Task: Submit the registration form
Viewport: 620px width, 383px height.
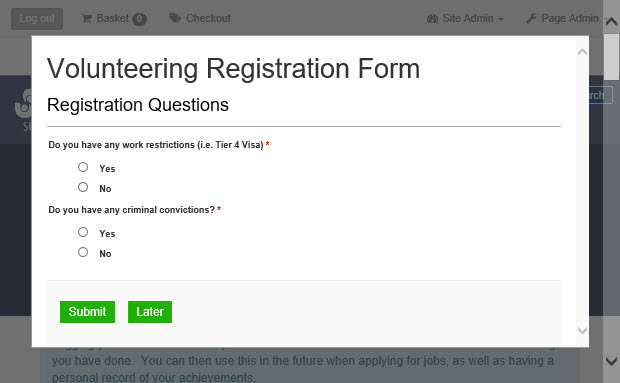Action: pos(87,312)
